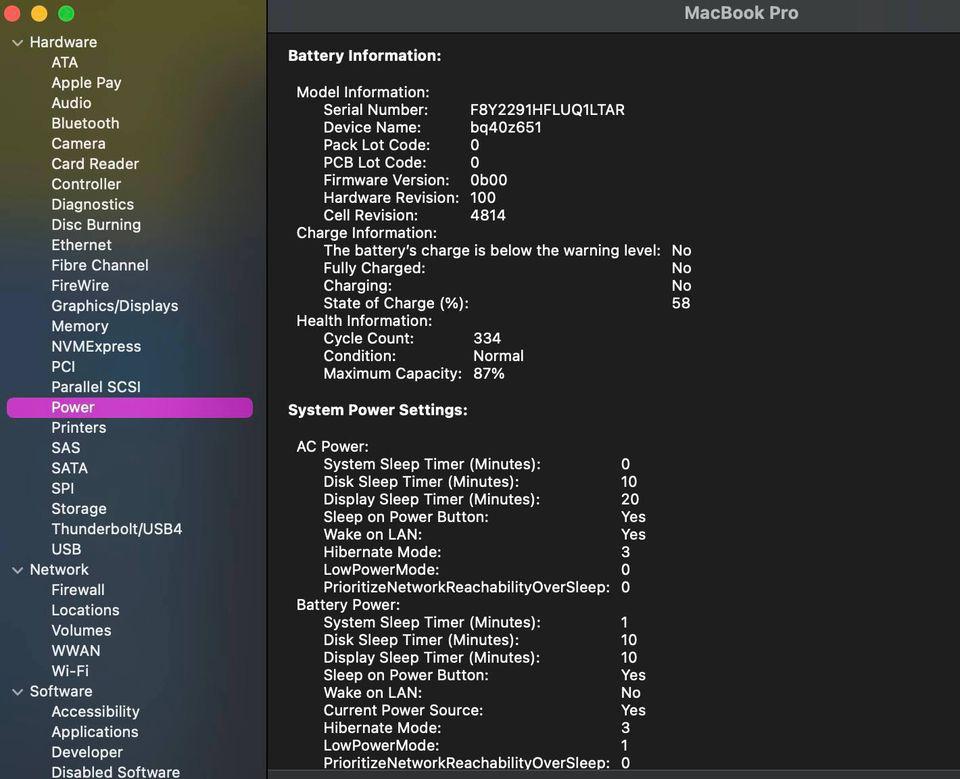Open the Card Reader entry
Viewport: 960px width, 779px height.
95,164
